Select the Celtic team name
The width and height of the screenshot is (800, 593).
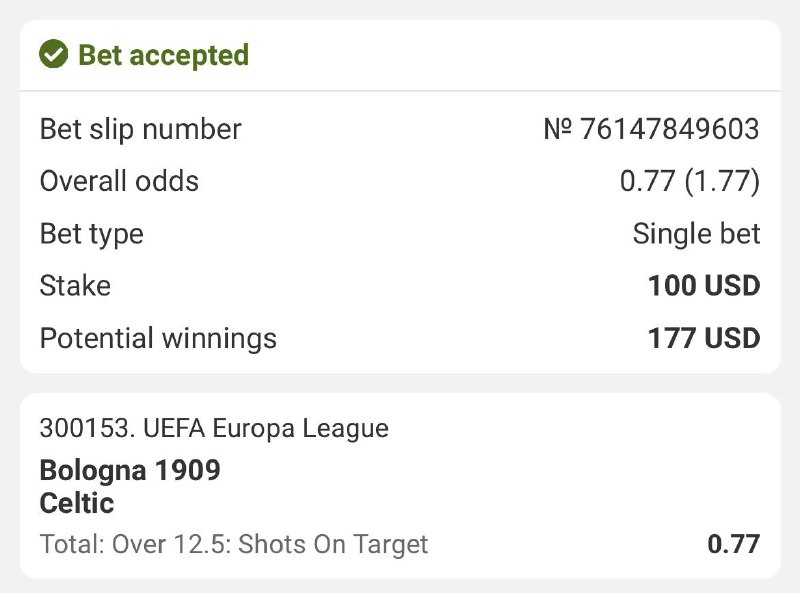click(x=77, y=502)
